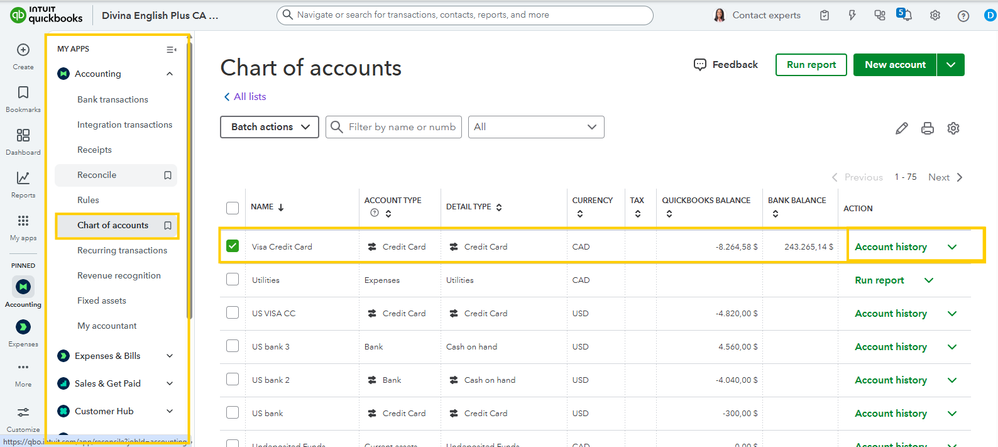This screenshot has width=998, height=447.
Task: Open Fixed assets menu item
Action: pos(102,301)
